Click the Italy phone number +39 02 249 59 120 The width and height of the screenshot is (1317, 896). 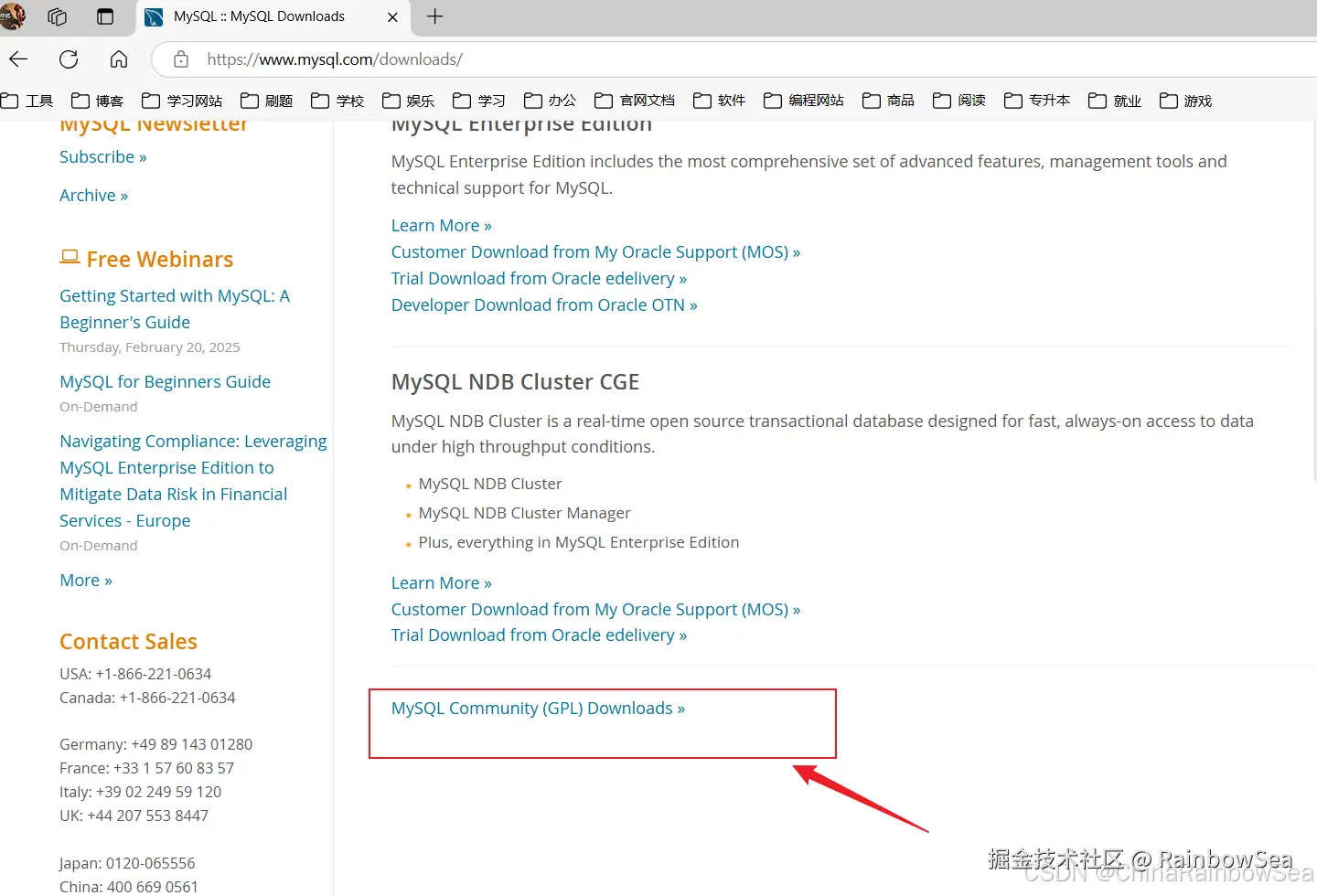[x=159, y=792]
